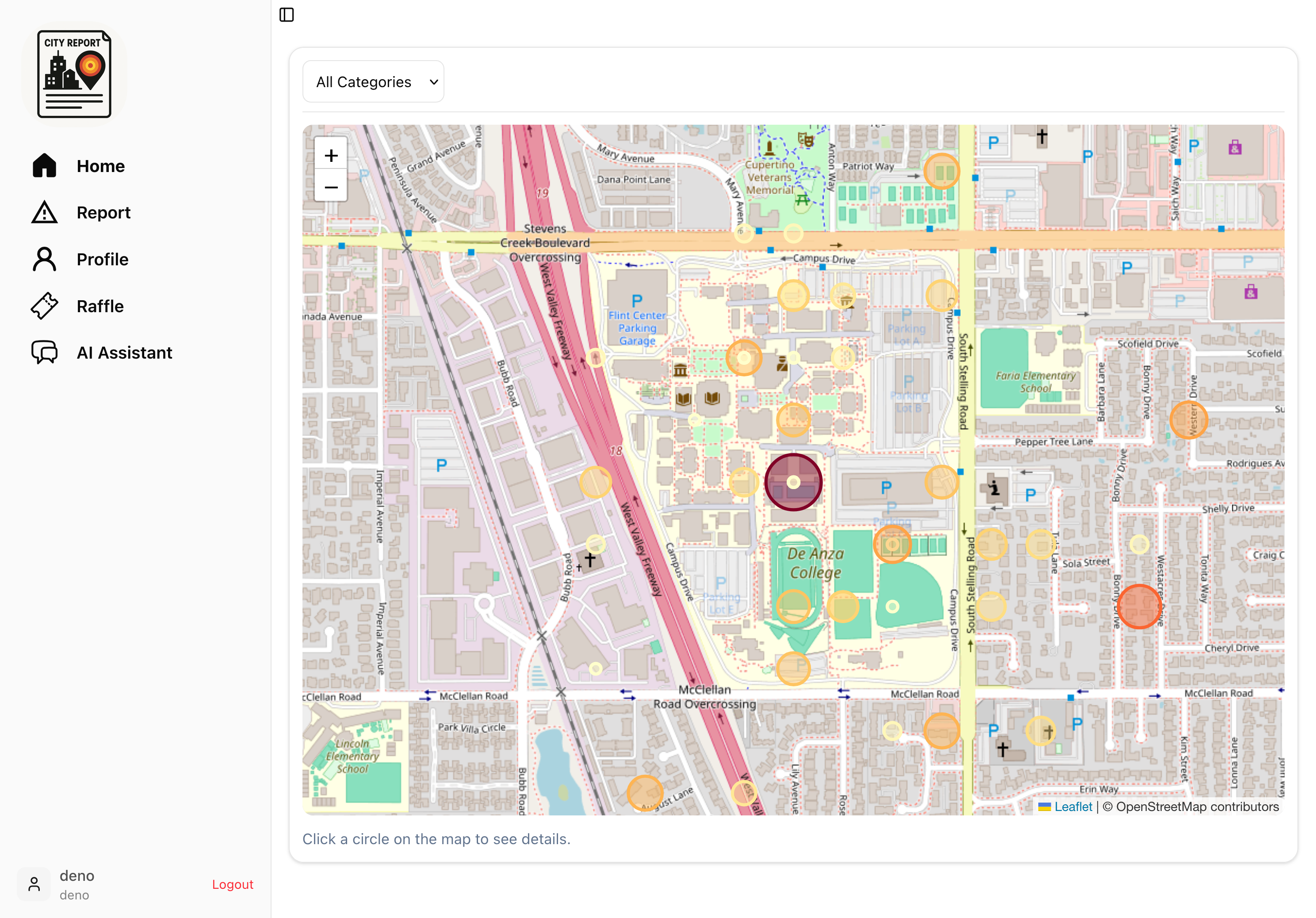Go to the AI Assistant page
The height and width of the screenshot is (918, 1316).
tap(124, 352)
